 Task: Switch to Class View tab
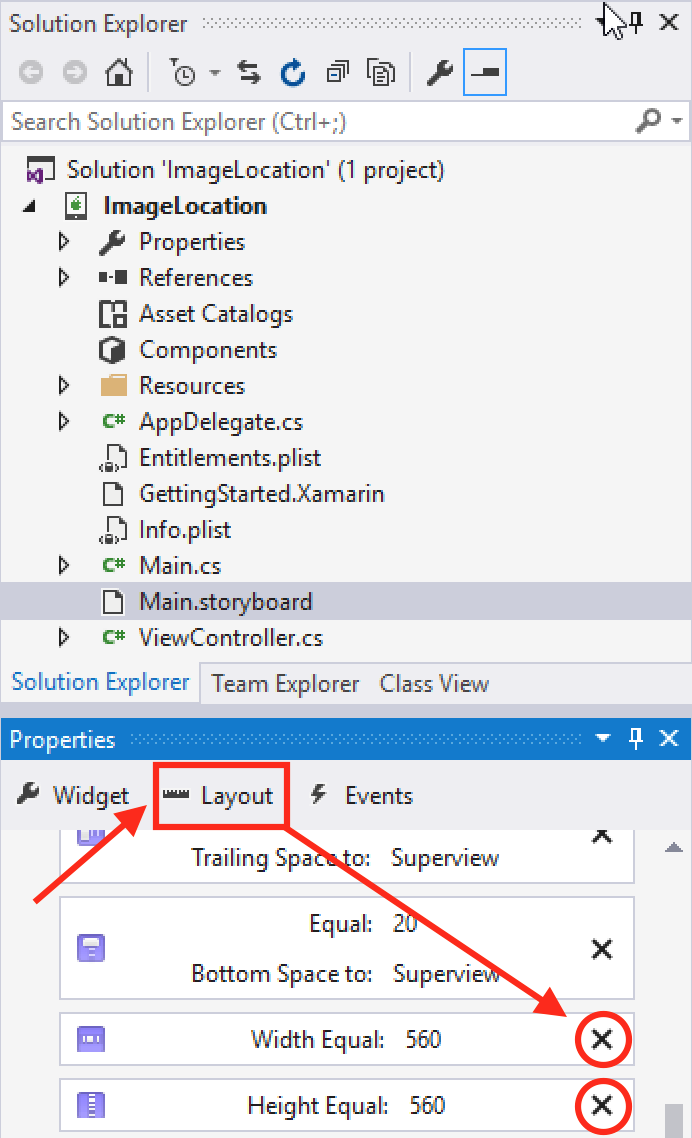tap(434, 684)
